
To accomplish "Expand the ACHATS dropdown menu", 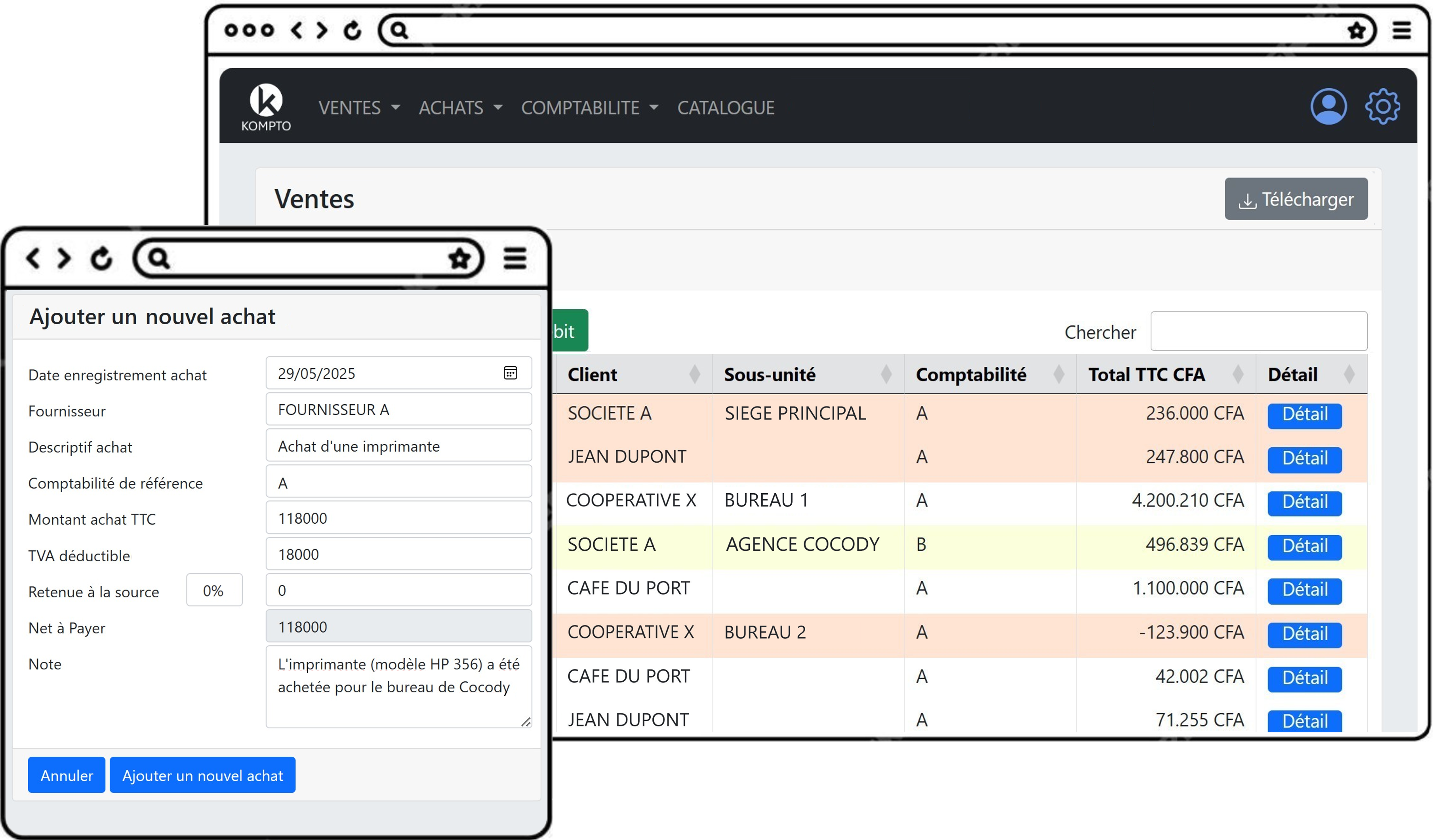I will [461, 107].
